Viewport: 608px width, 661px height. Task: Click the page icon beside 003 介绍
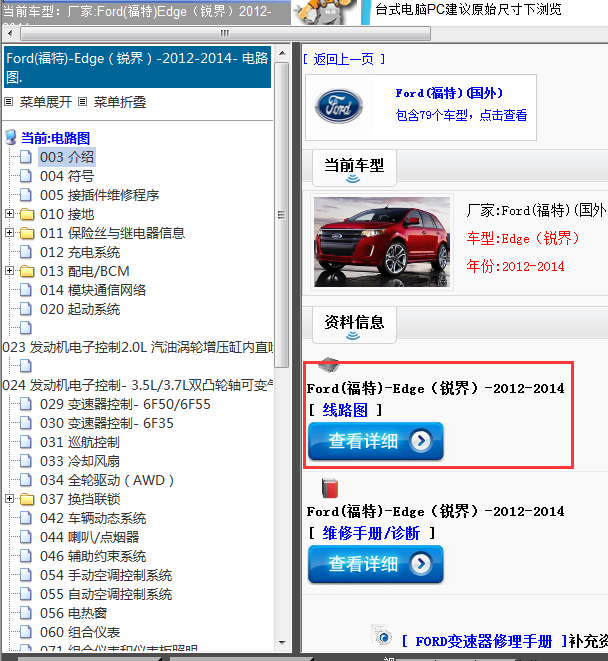click(x=26, y=157)
